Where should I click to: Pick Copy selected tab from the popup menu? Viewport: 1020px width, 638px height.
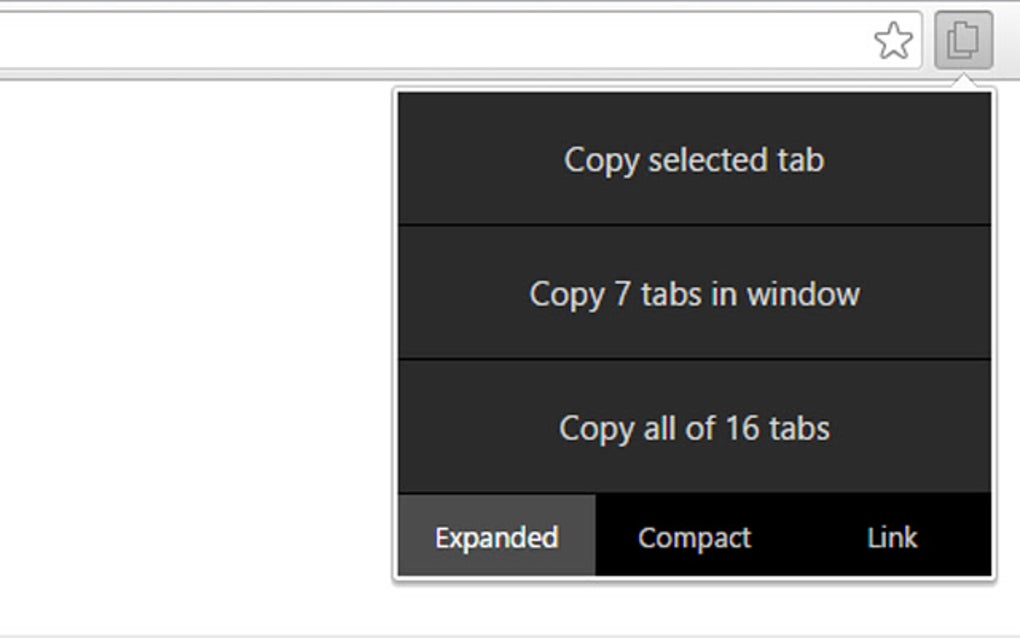(695, 158)
